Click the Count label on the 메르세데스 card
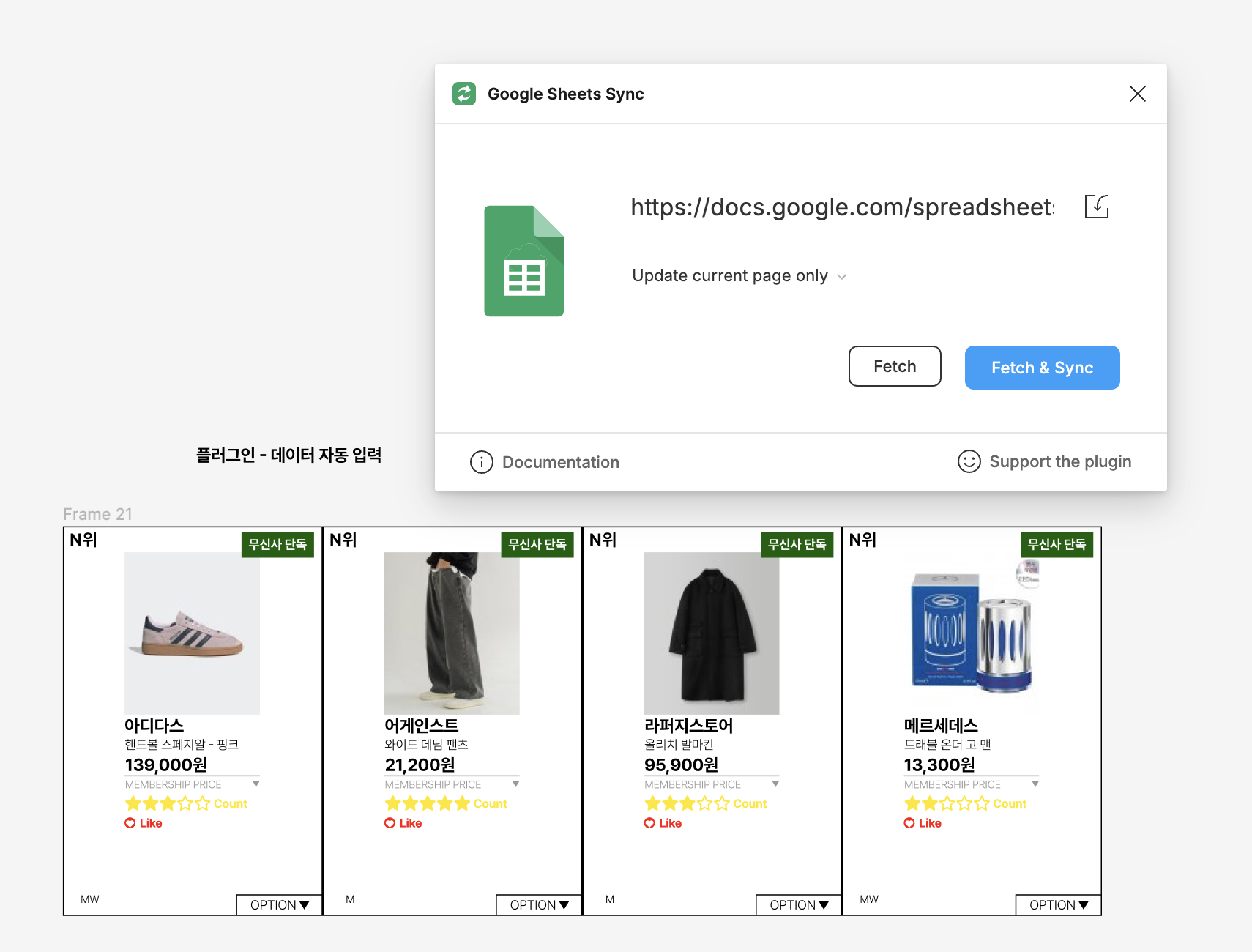The image size is (1252, 952). [x=1010, y=804]
